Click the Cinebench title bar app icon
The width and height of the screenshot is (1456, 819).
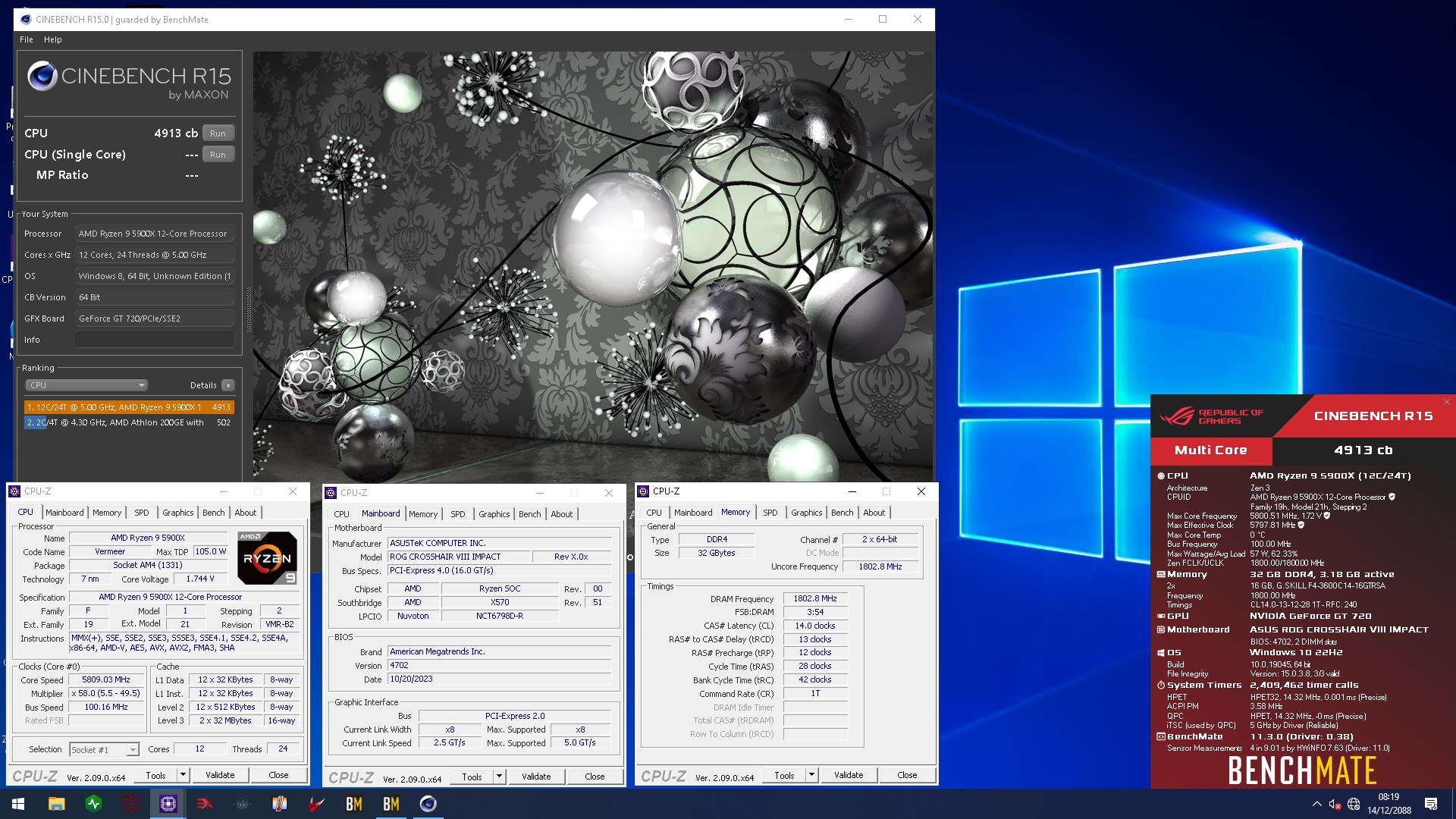click(26, 20)
